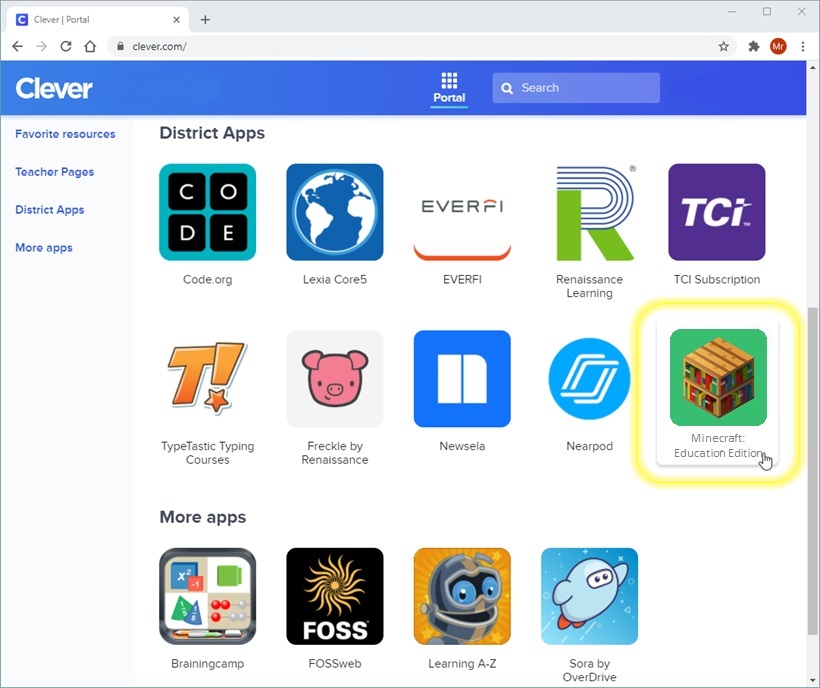Screen dimensions: 820x688
Task: Click the Freckle by Renaissance label
Action: 335,453
